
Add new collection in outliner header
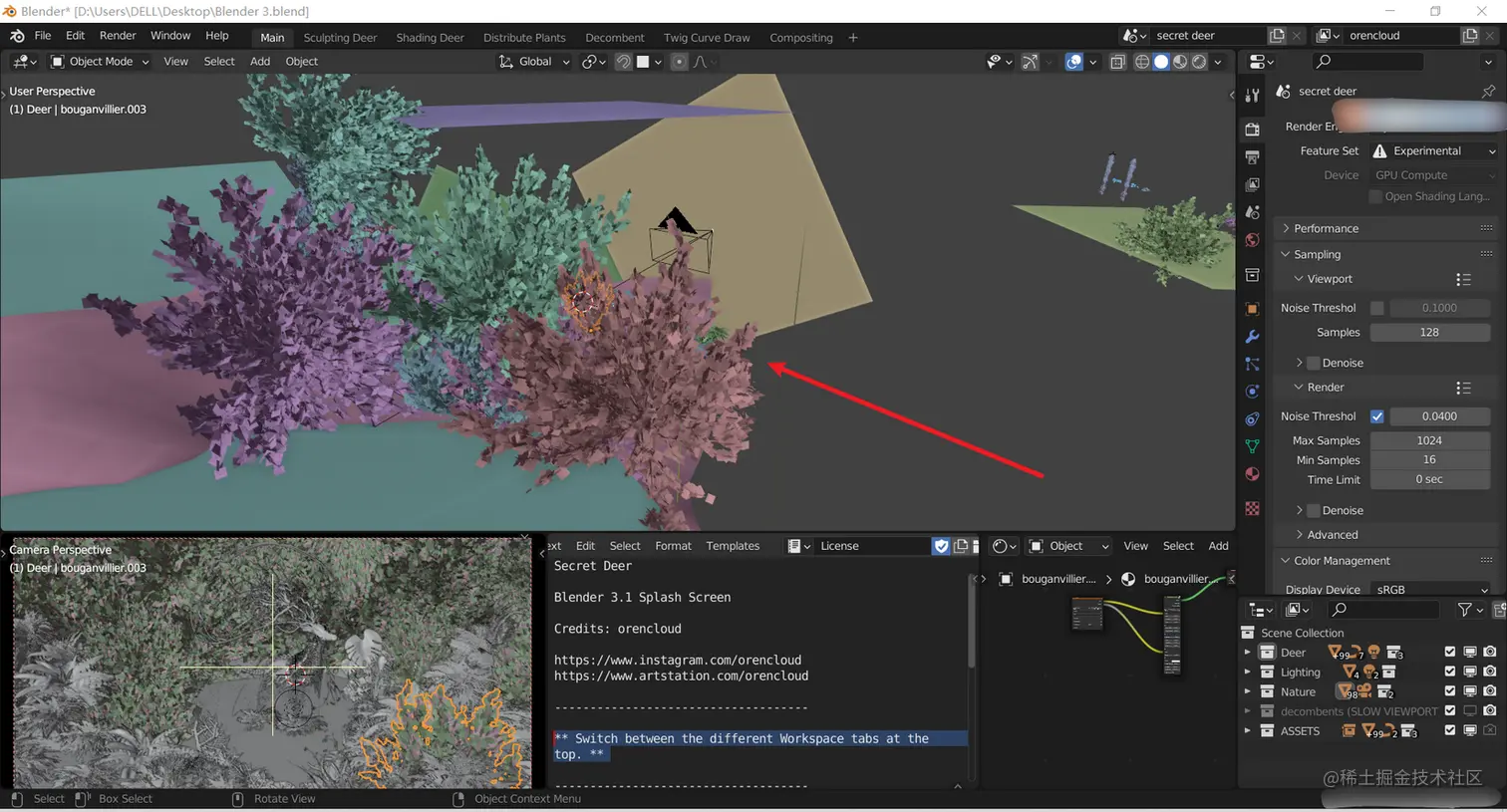click(1500, 609)
